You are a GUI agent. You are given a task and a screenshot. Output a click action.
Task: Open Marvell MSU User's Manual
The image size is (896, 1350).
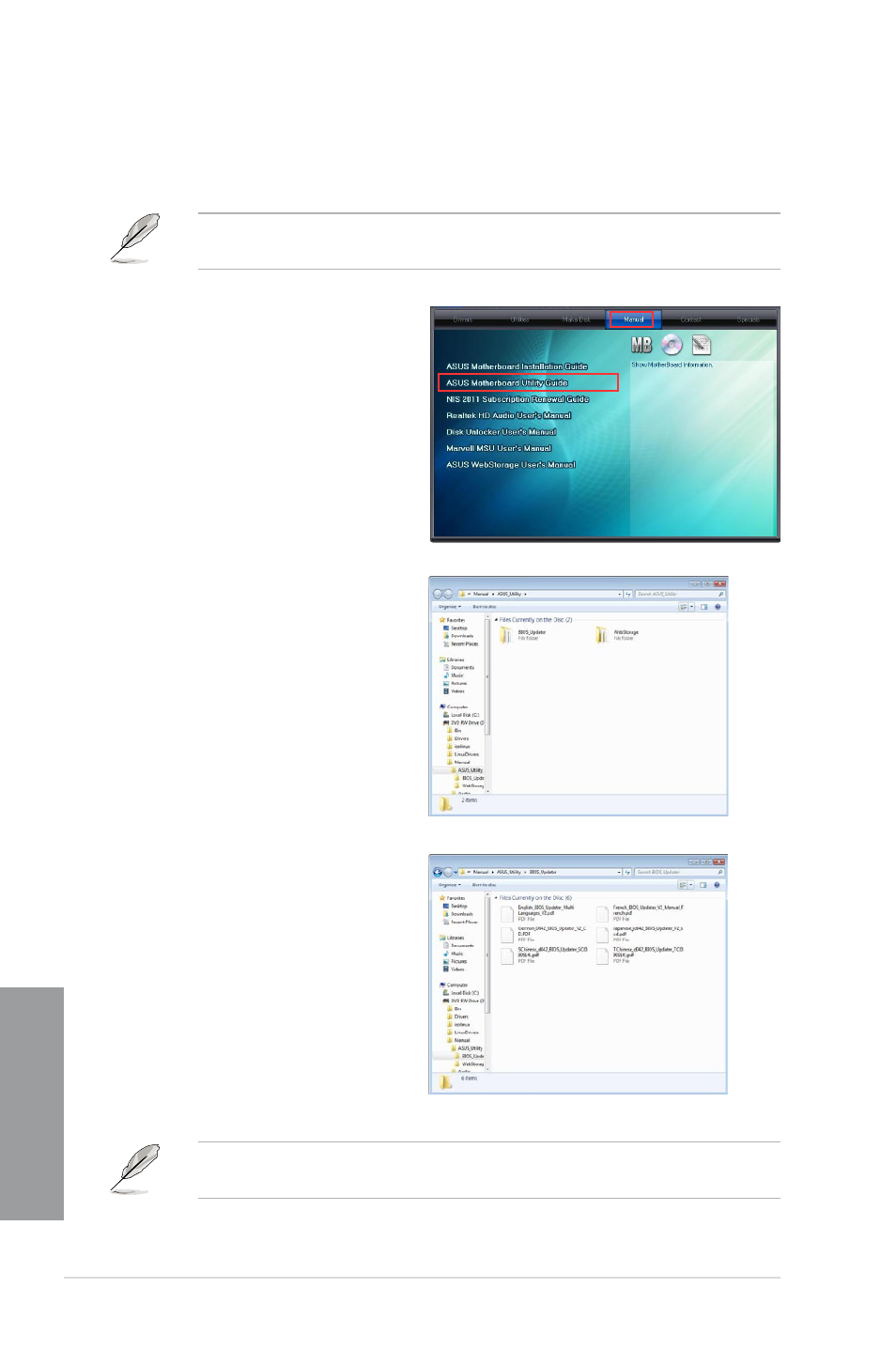[x=498, y=448]
